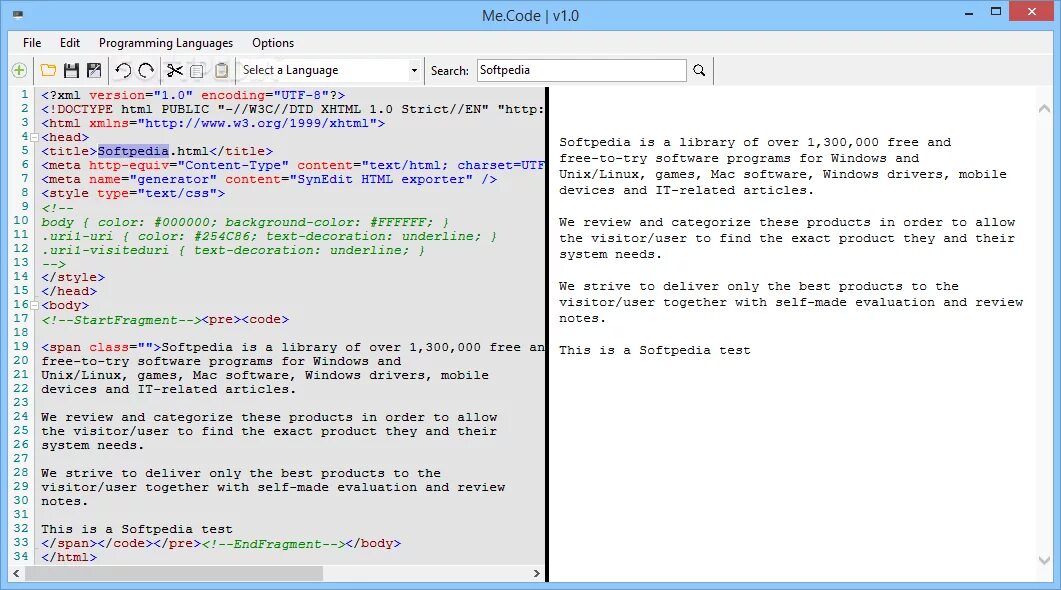Copy selection with the copy icon
This screenshot has height=590, width=1061.
point(197,70)
